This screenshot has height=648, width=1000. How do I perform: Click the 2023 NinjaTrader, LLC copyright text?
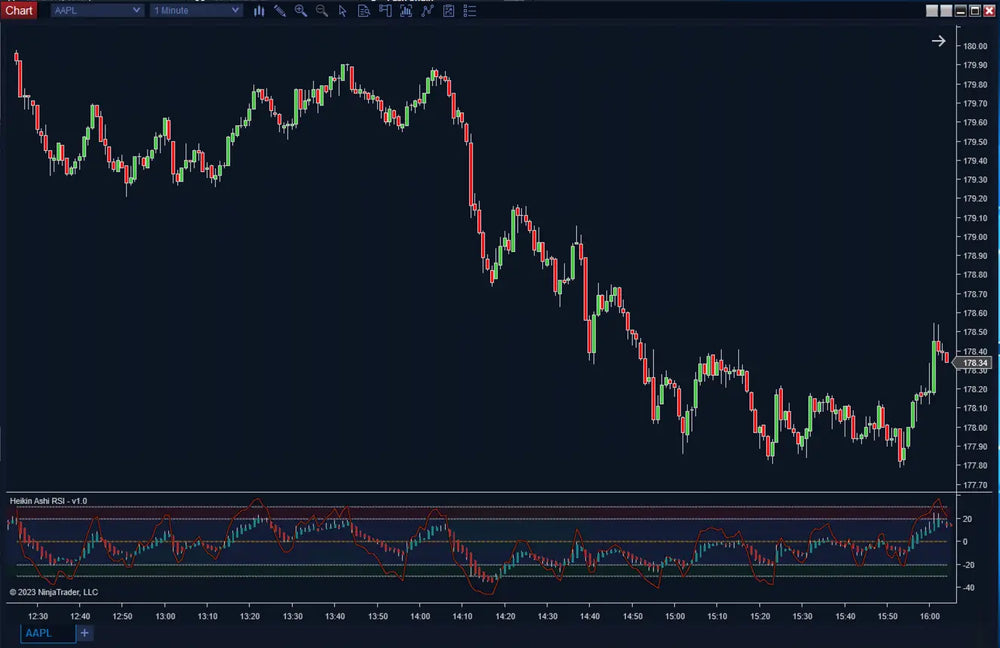coord(55,592)
